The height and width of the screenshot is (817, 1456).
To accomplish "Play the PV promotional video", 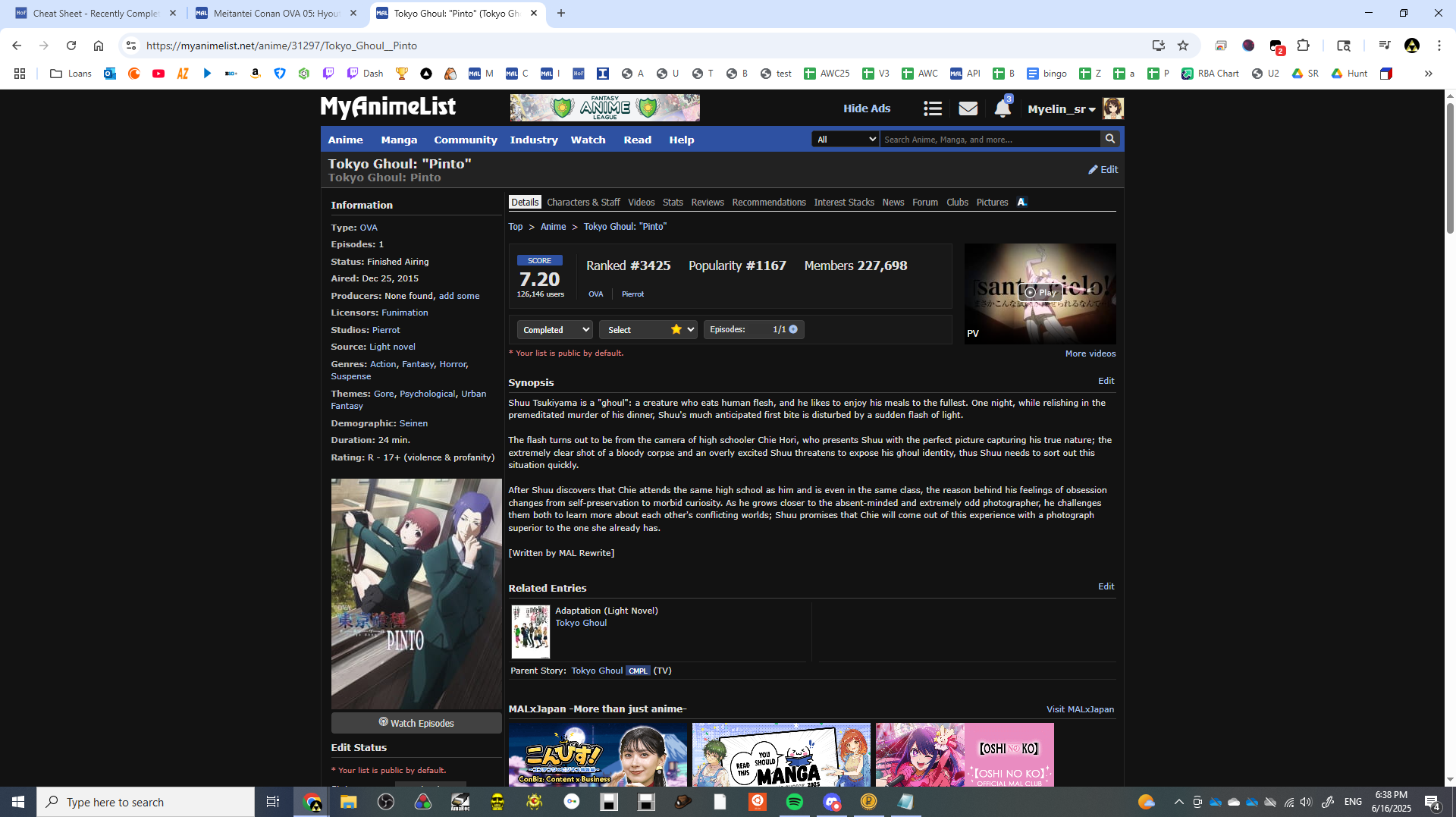I will tap(1040, 293).
